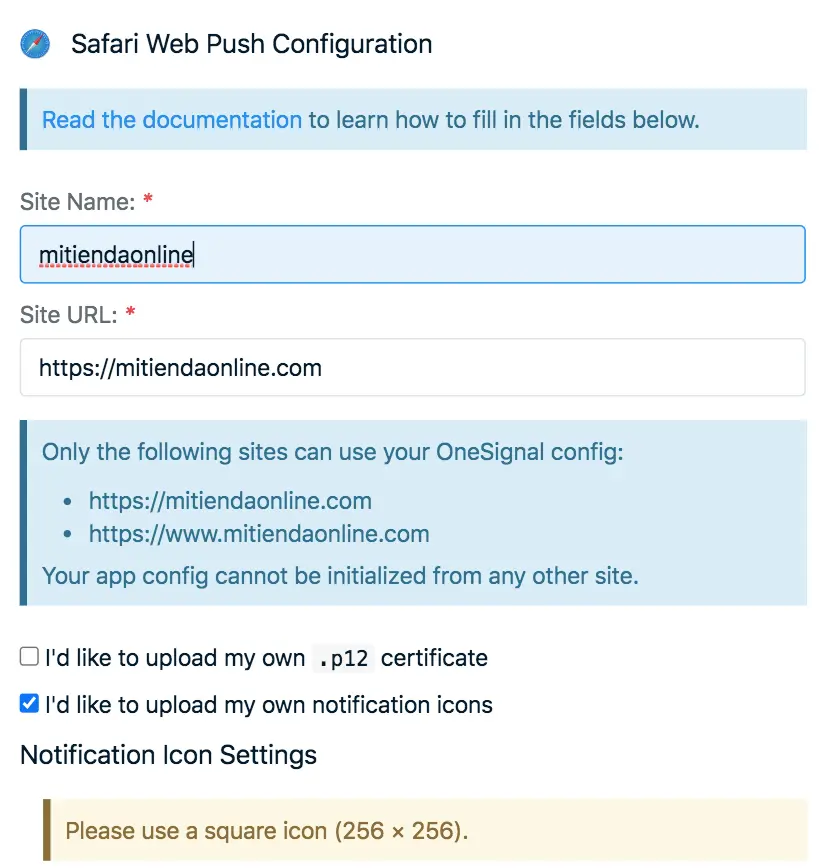This screenshot has width=819, height=868.
Task: Click the Notification Icon Settings heading
Action: (167, 755)
